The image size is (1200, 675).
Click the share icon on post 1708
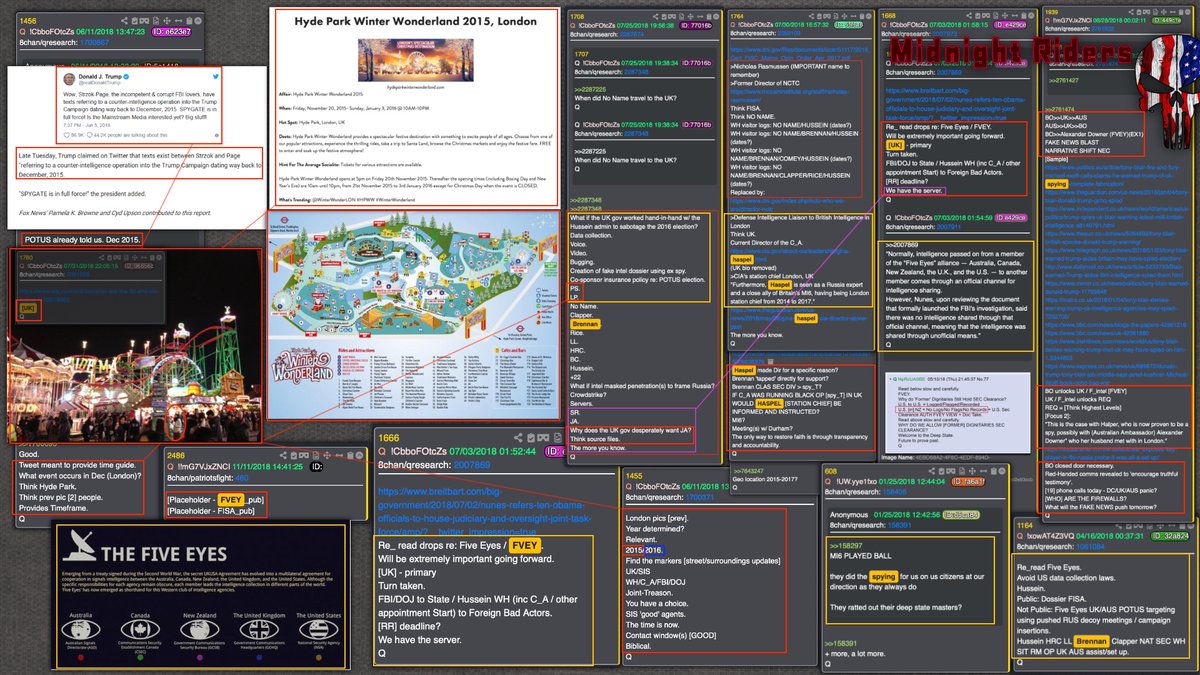[655, 17]
